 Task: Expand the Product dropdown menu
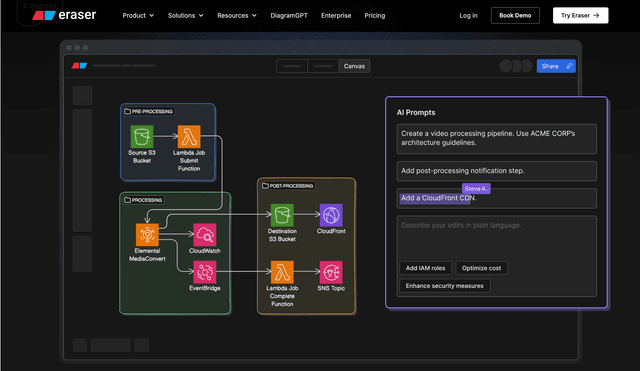138,16
